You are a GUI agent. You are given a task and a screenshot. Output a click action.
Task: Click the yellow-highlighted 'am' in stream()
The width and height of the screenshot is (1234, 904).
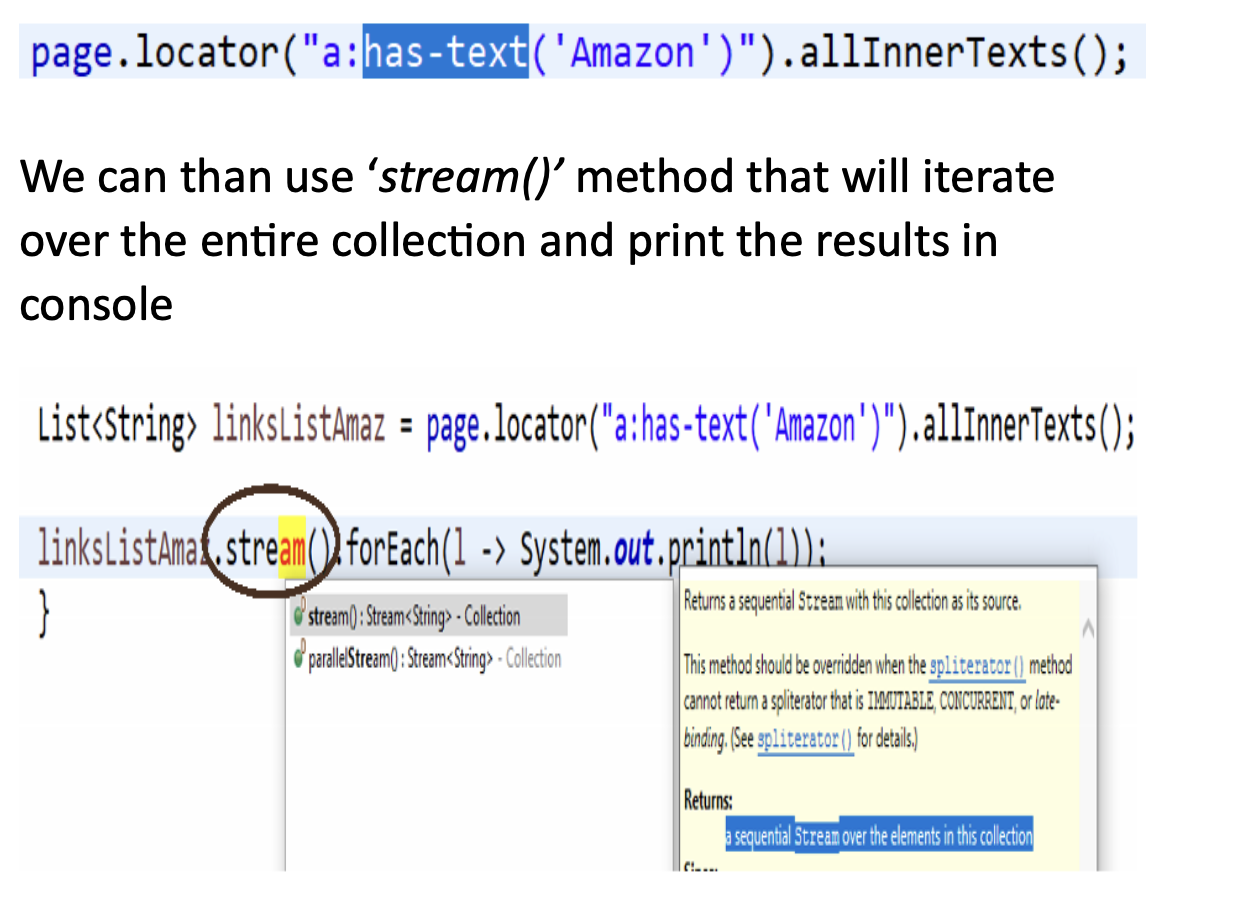(x=291, y=549)
